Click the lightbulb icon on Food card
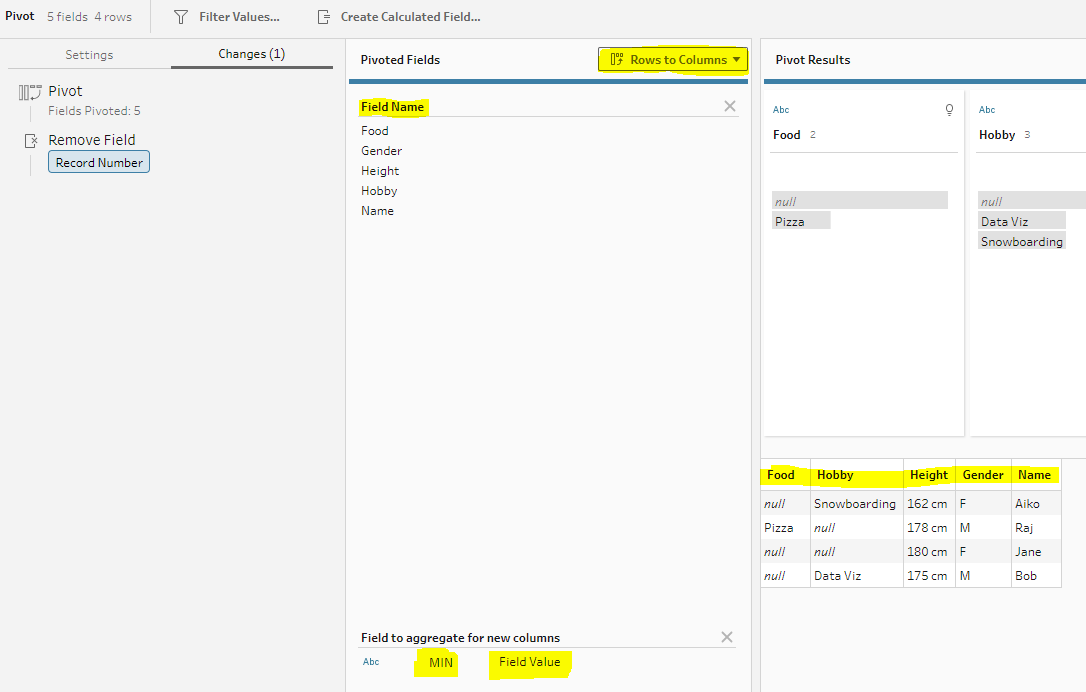 tap(949, 110)
